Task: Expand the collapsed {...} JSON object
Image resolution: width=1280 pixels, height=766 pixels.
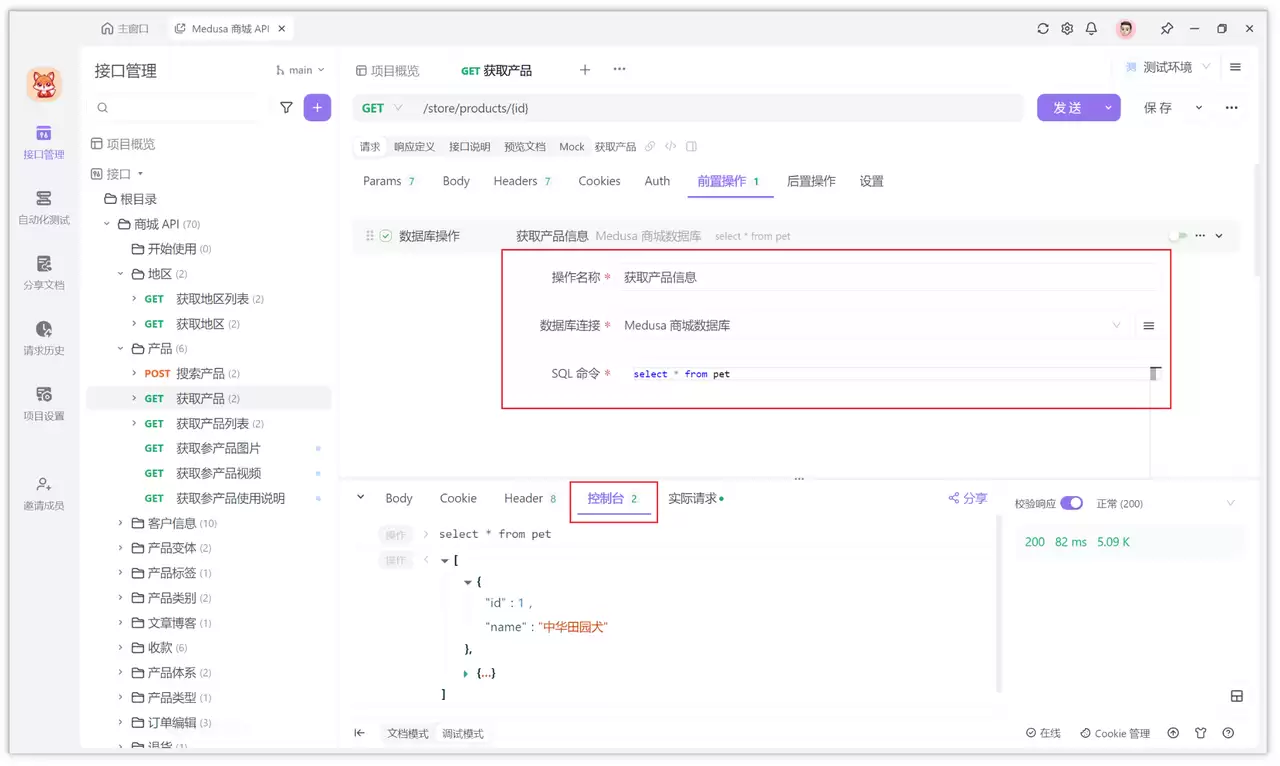Action: [x=466, y=674]
